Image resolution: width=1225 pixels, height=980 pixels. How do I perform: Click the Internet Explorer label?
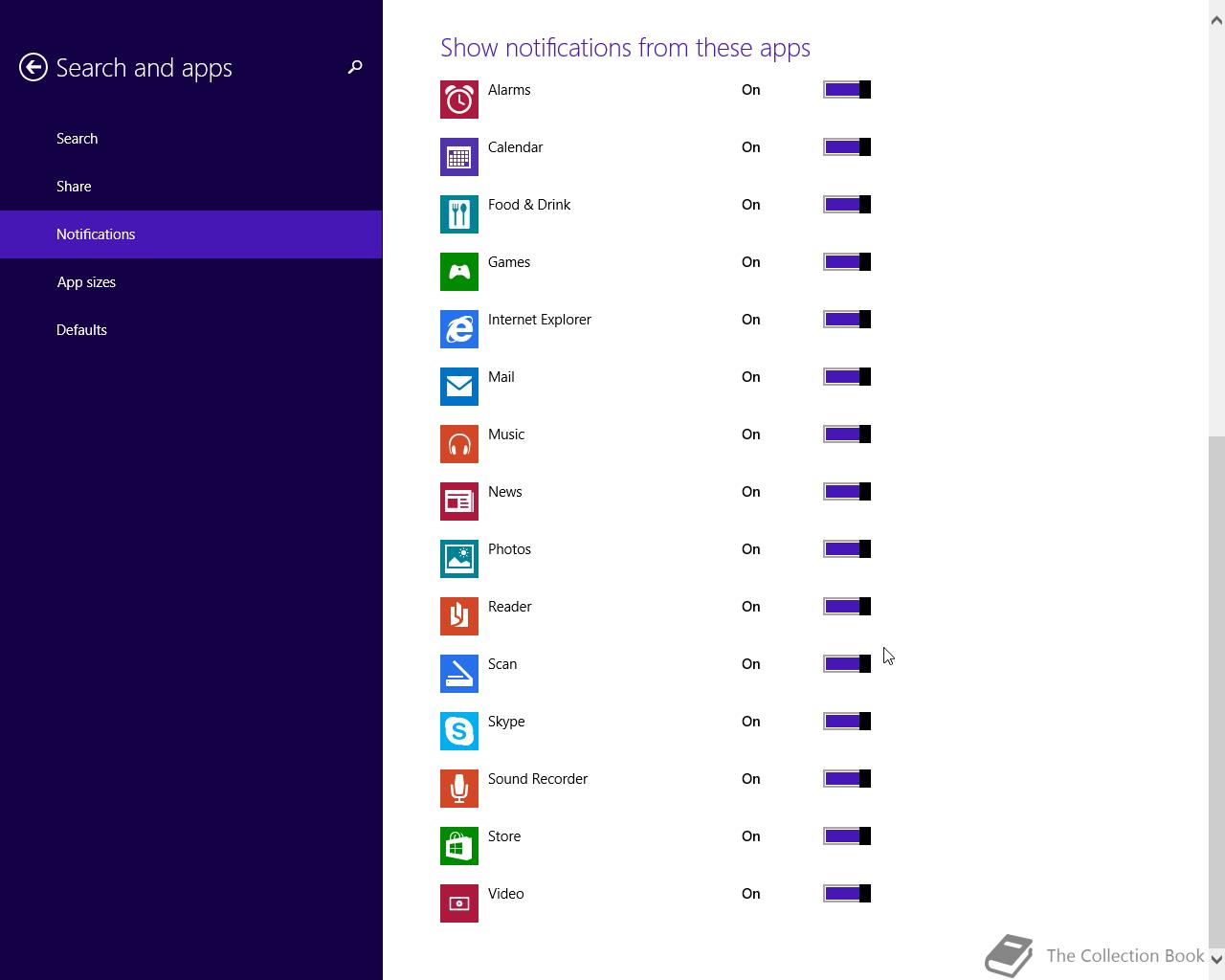click(540, 320)
